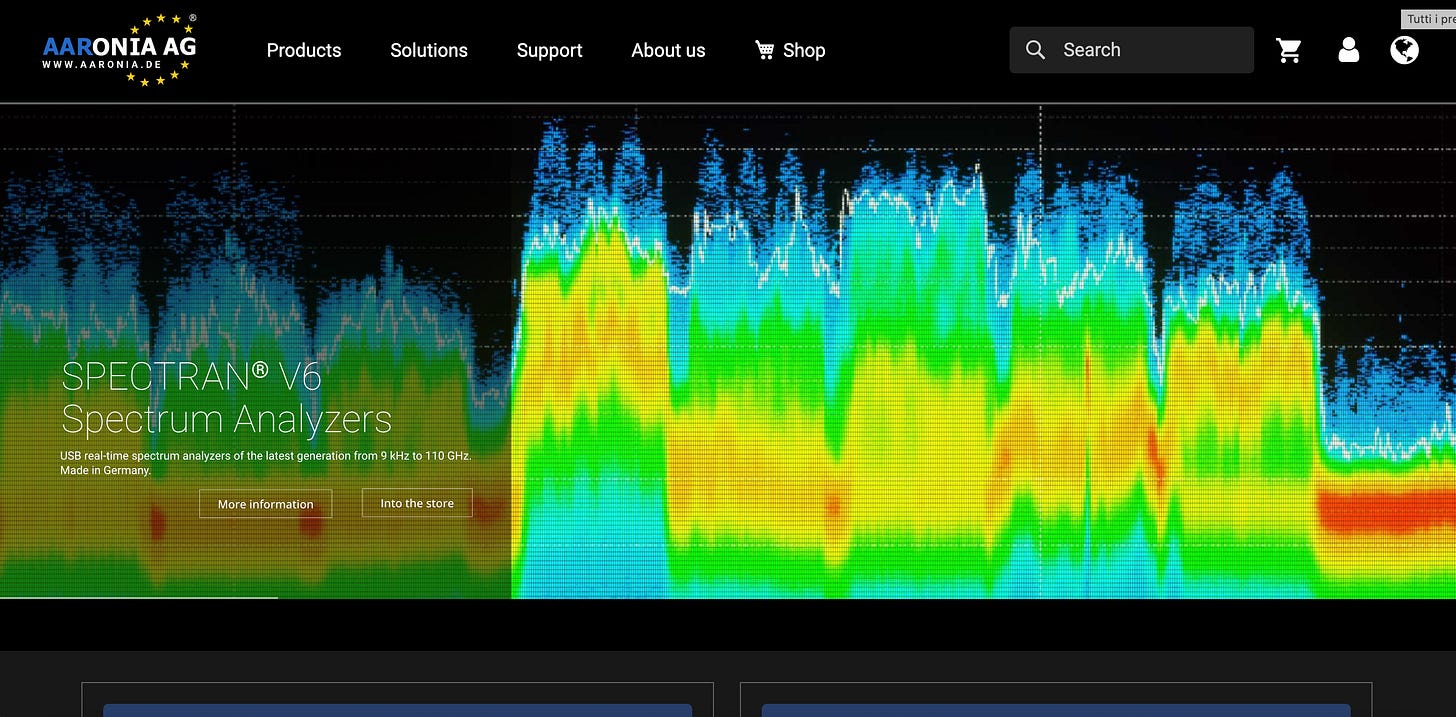1456x717 pixels.
Task: Open the Support menu
Action: tap(549, 50)
